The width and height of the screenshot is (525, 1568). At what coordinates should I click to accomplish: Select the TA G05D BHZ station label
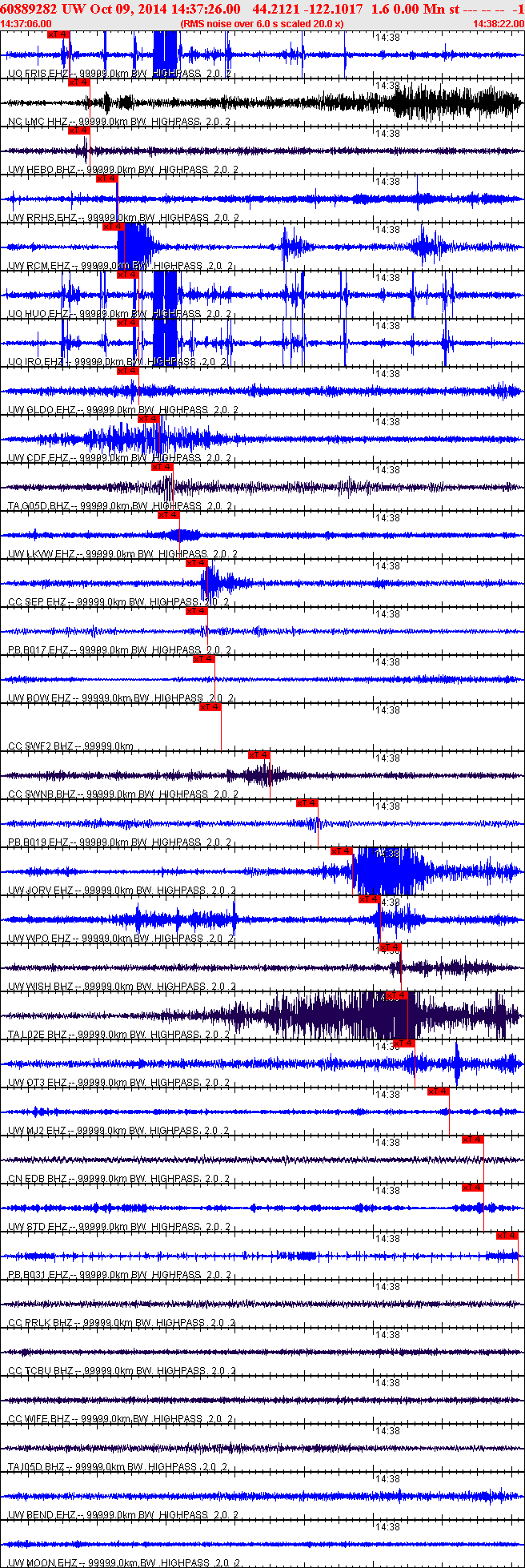click(x=120, y=506)
